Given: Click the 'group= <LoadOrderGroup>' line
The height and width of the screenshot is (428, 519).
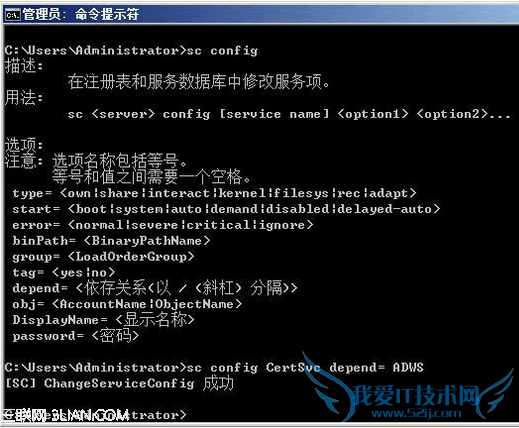Looking at the screenshot, I should [103, 257].
